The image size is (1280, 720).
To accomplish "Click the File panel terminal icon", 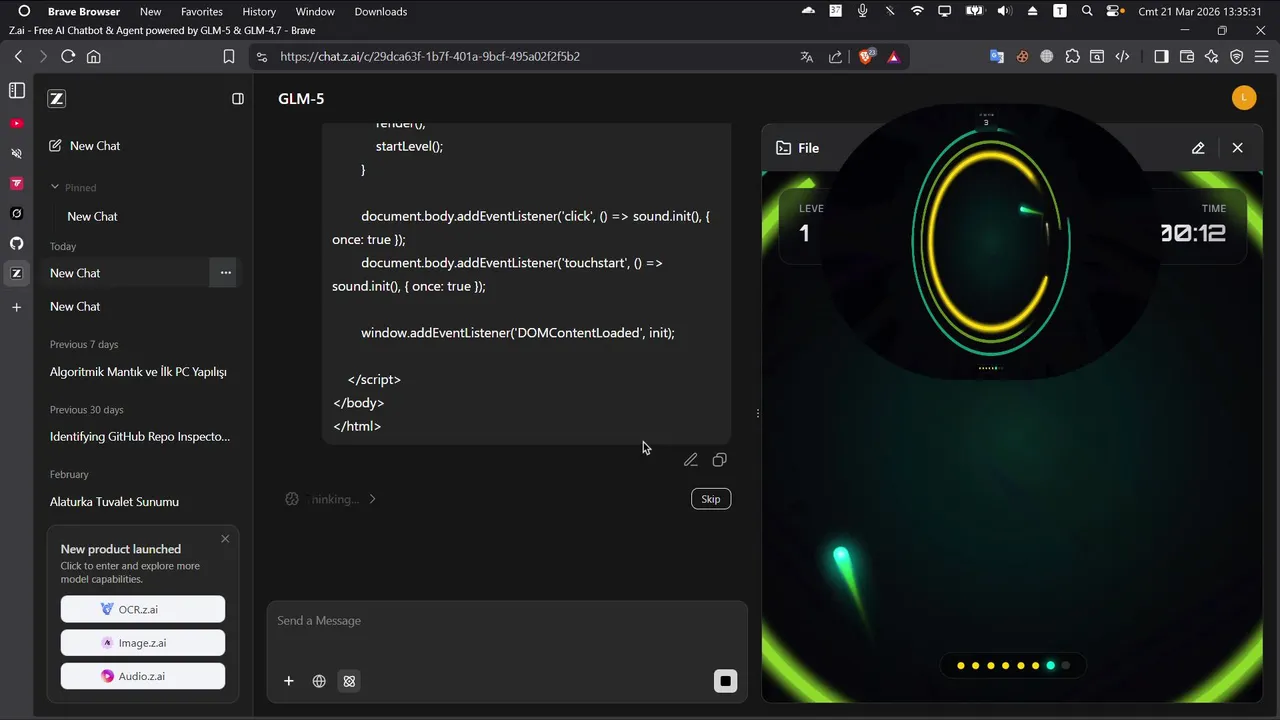I will point(783,148).
